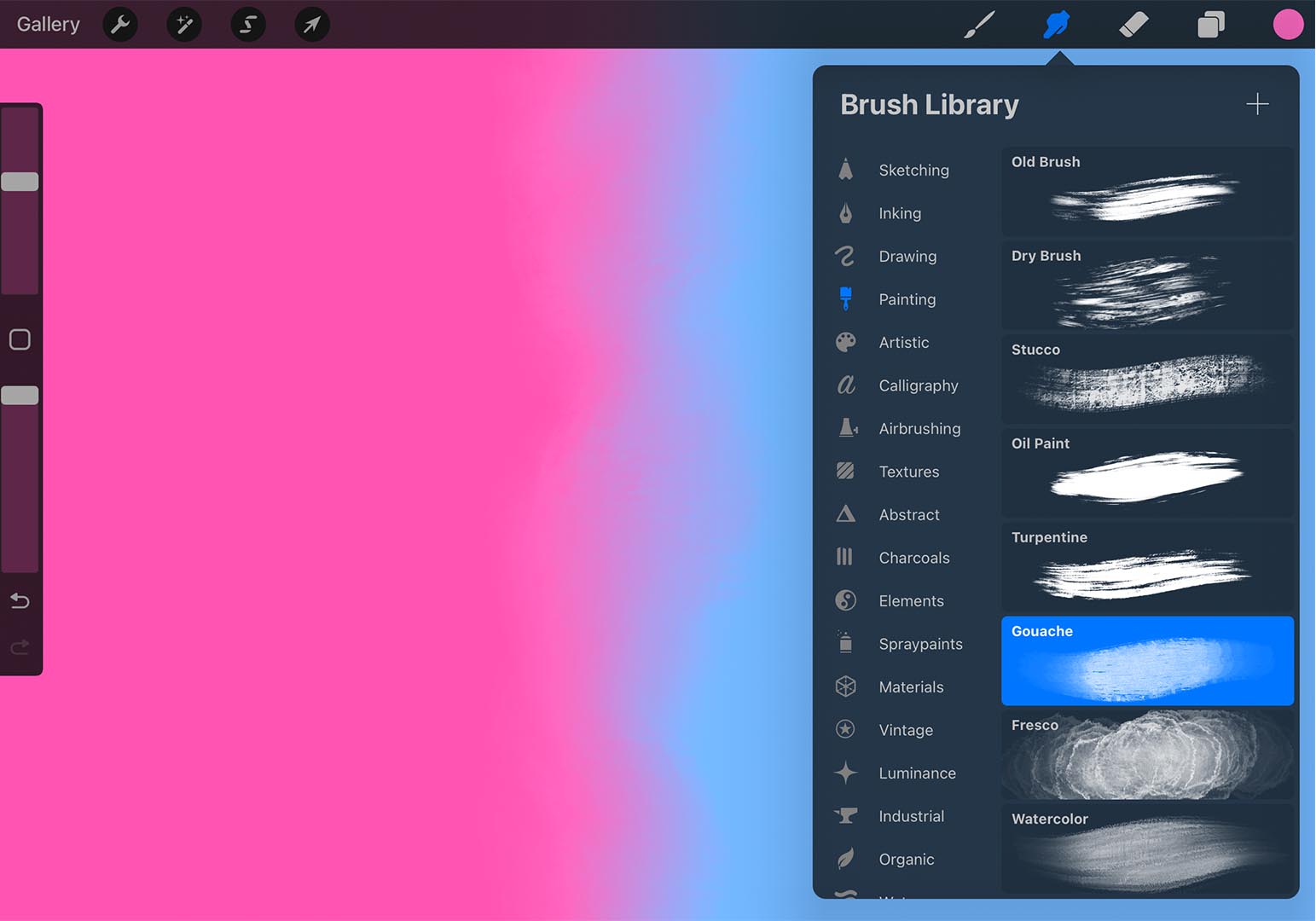Image resolution: width=1316 pixels, height=921 pixels.
Task: Switch to the Oil Paint brush
Action: pos(1146,473)
